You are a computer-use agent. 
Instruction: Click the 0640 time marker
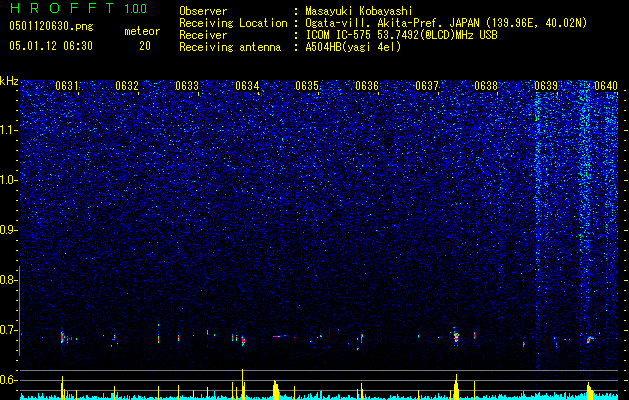pyautogui.click(x=606, y=86)
